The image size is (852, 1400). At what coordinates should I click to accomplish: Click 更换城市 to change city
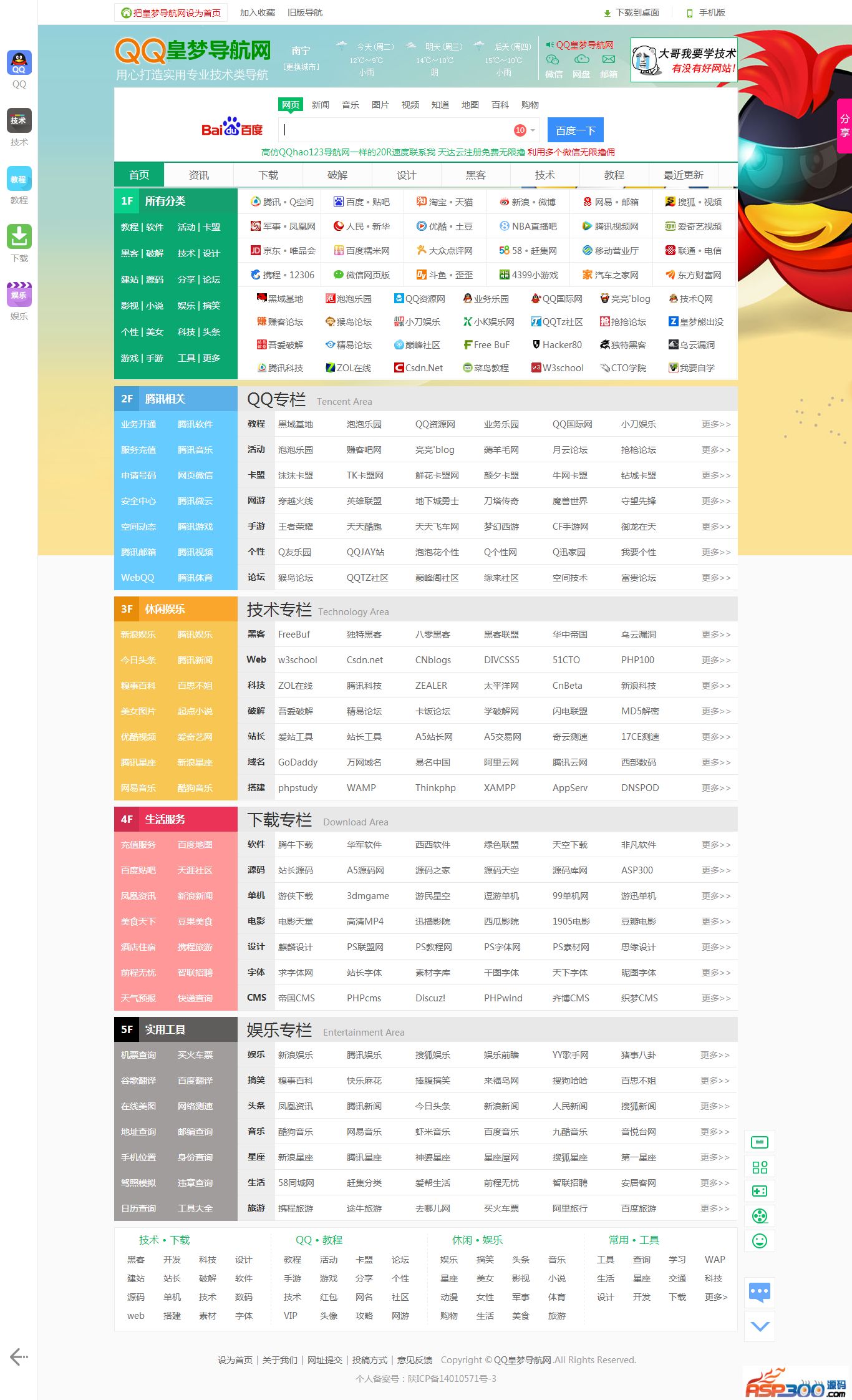(x=301, y=67)
